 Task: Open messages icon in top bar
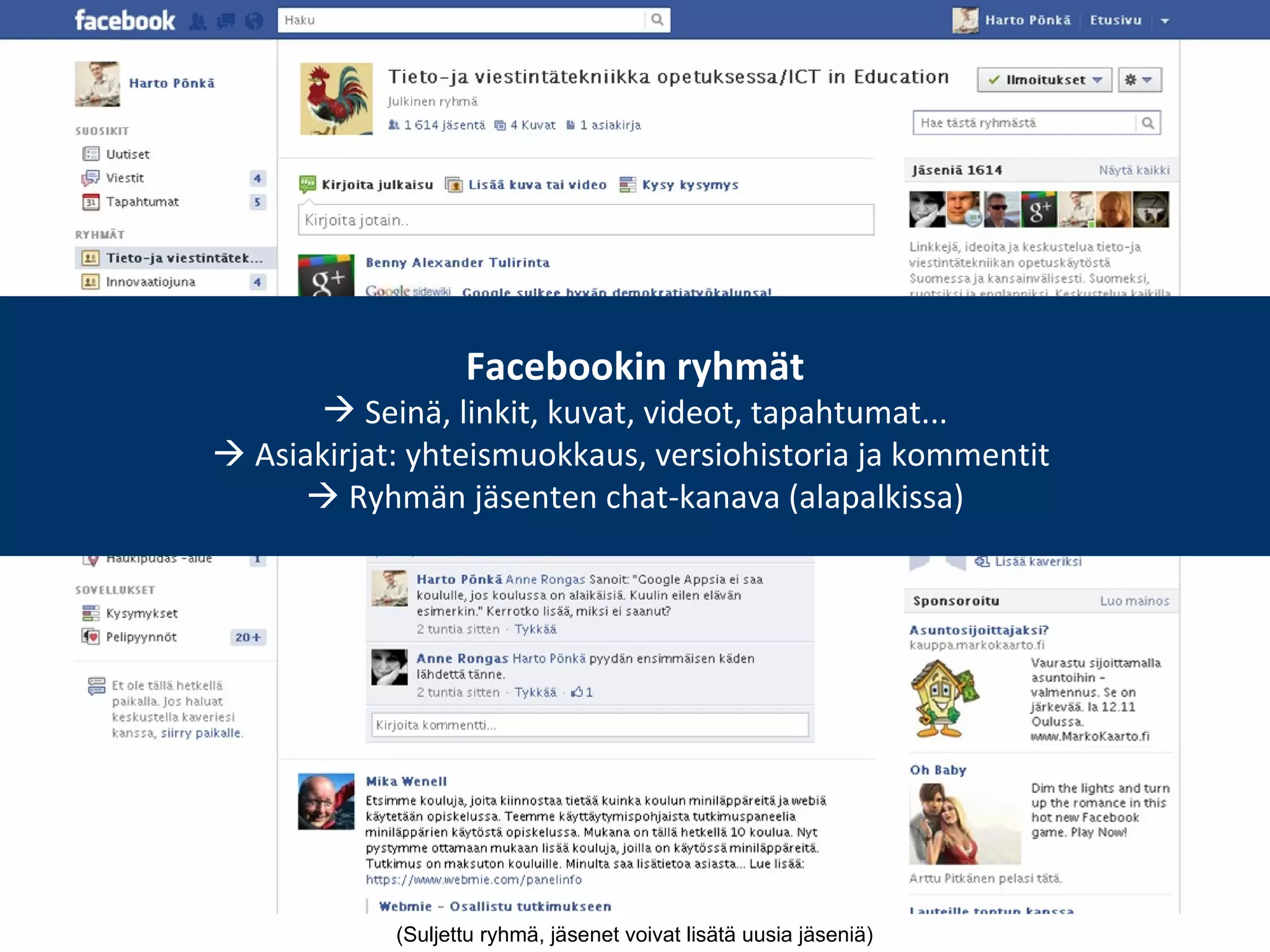point(226,21)
